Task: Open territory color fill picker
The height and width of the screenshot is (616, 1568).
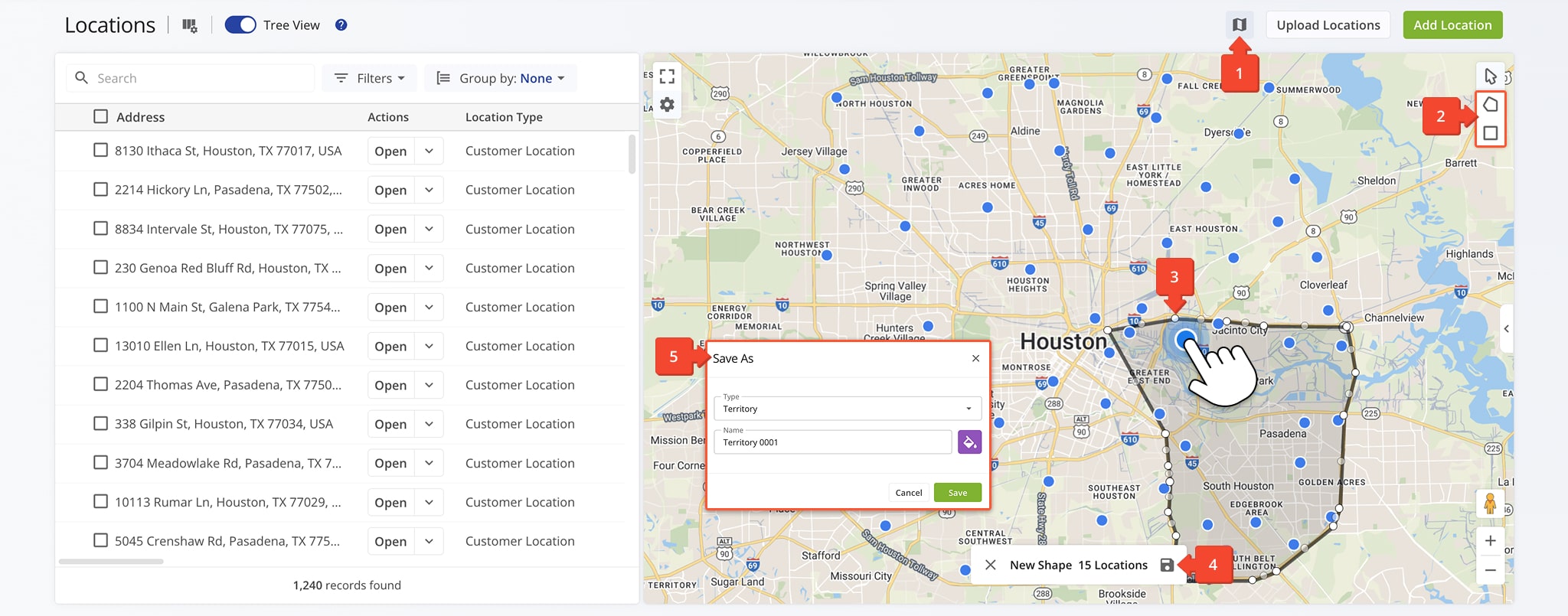Action: pos(969,442)
